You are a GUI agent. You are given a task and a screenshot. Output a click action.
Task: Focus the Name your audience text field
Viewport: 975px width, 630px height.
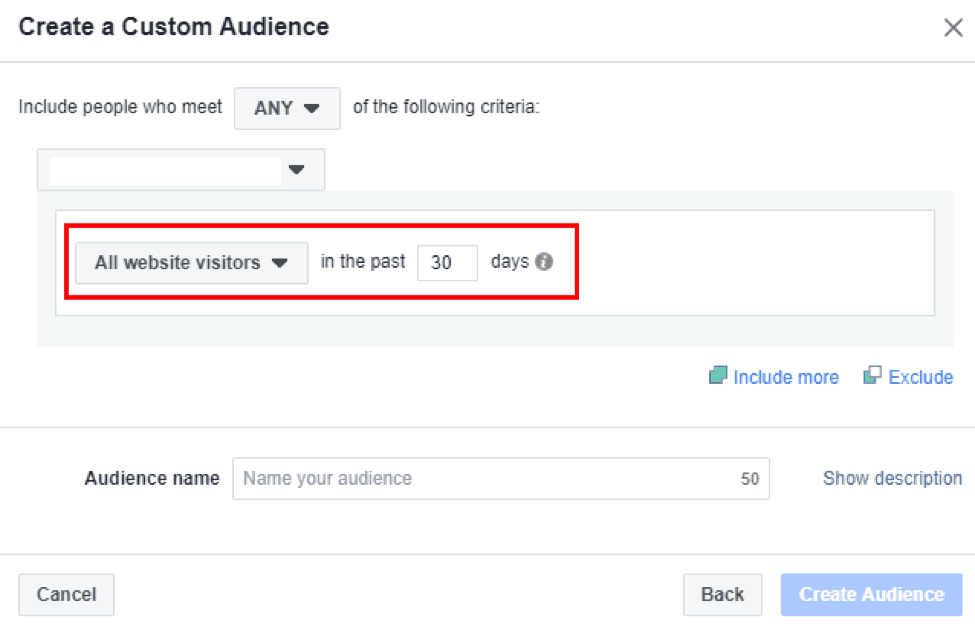tap(490, 478)
